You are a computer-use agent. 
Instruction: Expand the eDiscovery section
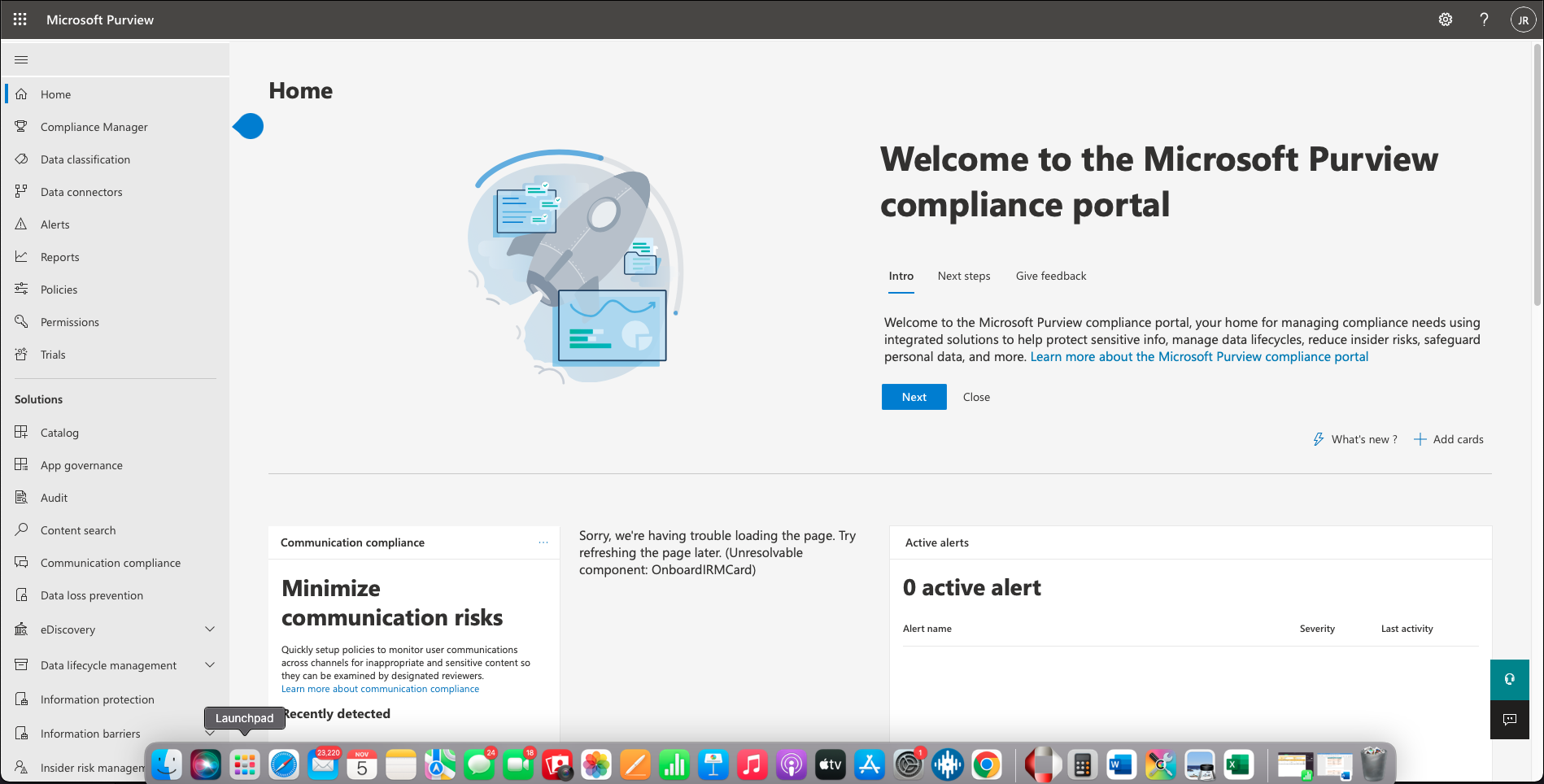[210, 629]
